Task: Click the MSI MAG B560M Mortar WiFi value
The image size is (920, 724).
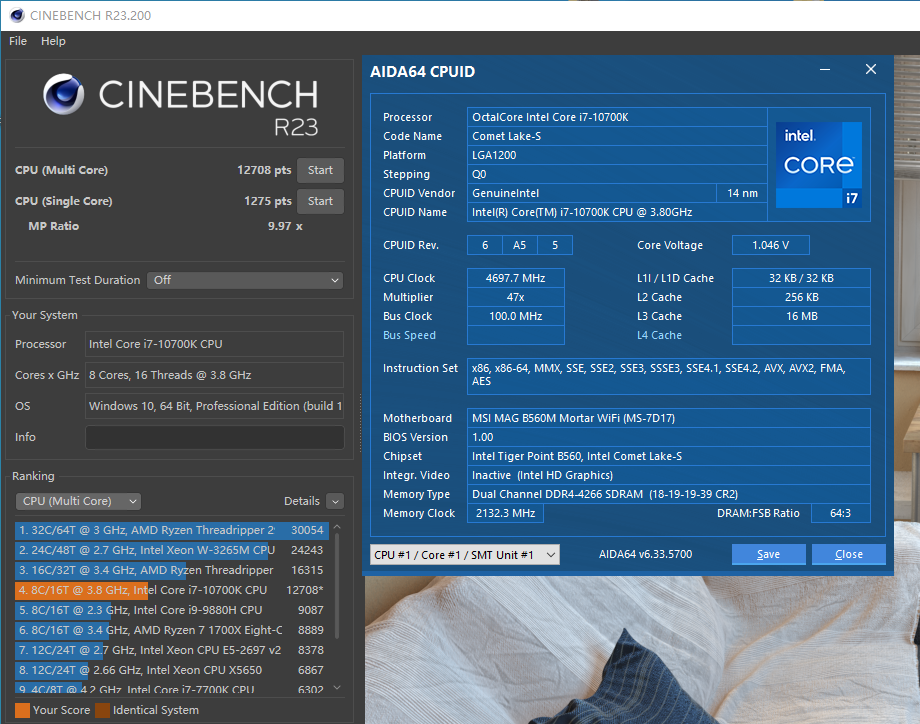Action: 669,418
